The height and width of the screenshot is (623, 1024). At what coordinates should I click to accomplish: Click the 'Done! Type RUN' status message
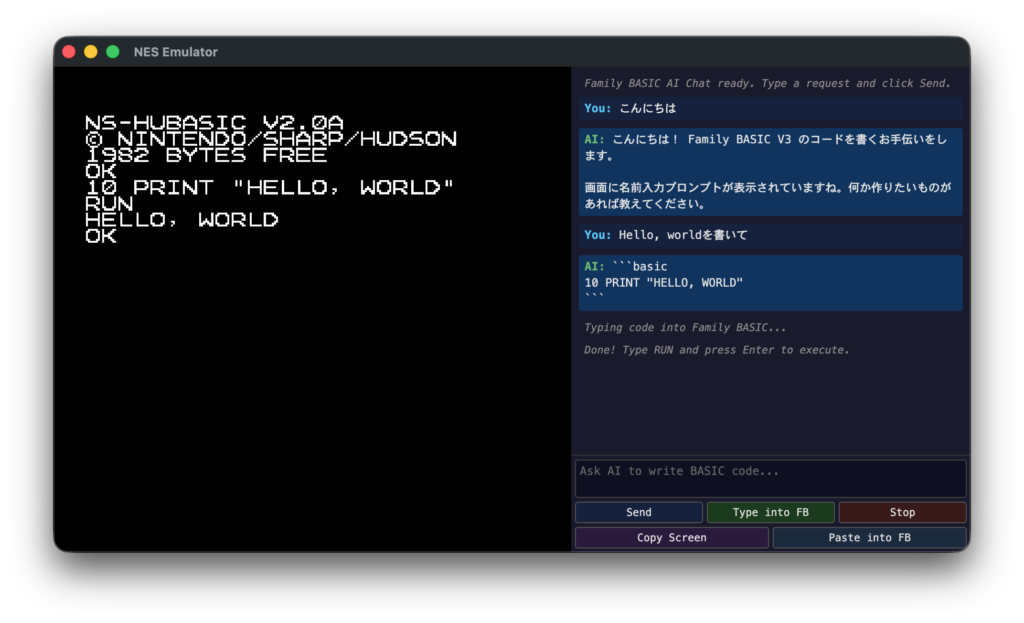pos(716,350)
